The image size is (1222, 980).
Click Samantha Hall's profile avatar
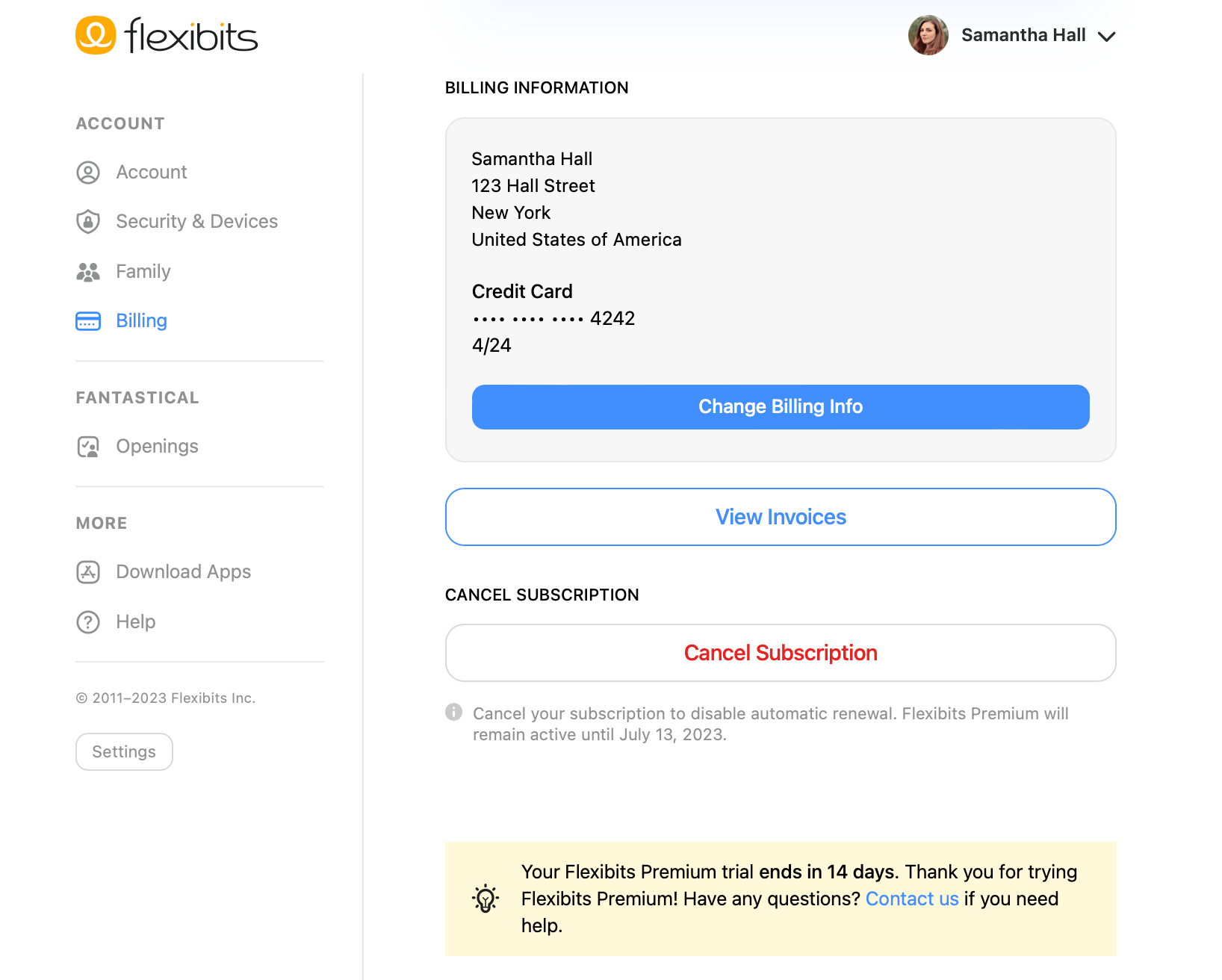(928, 35)
